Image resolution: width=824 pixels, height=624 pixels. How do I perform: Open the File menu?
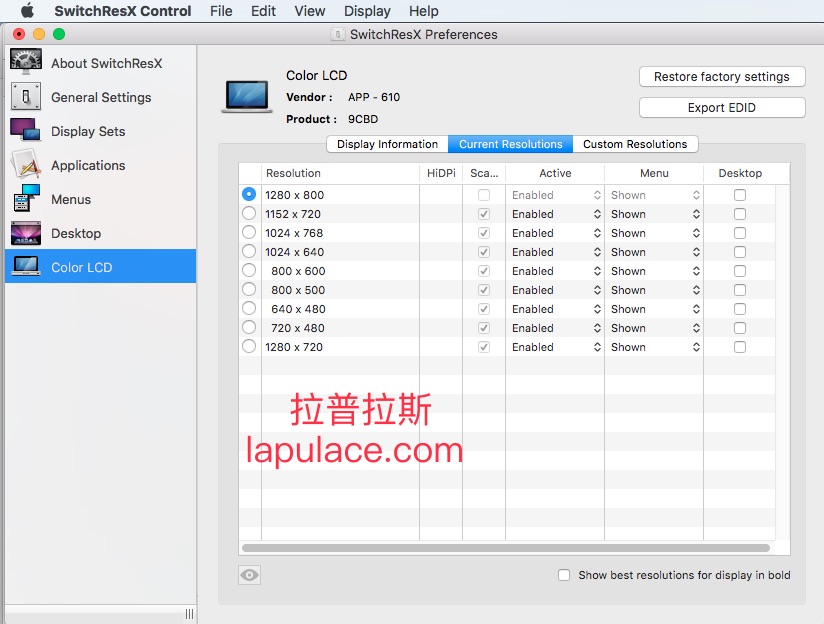221,11
